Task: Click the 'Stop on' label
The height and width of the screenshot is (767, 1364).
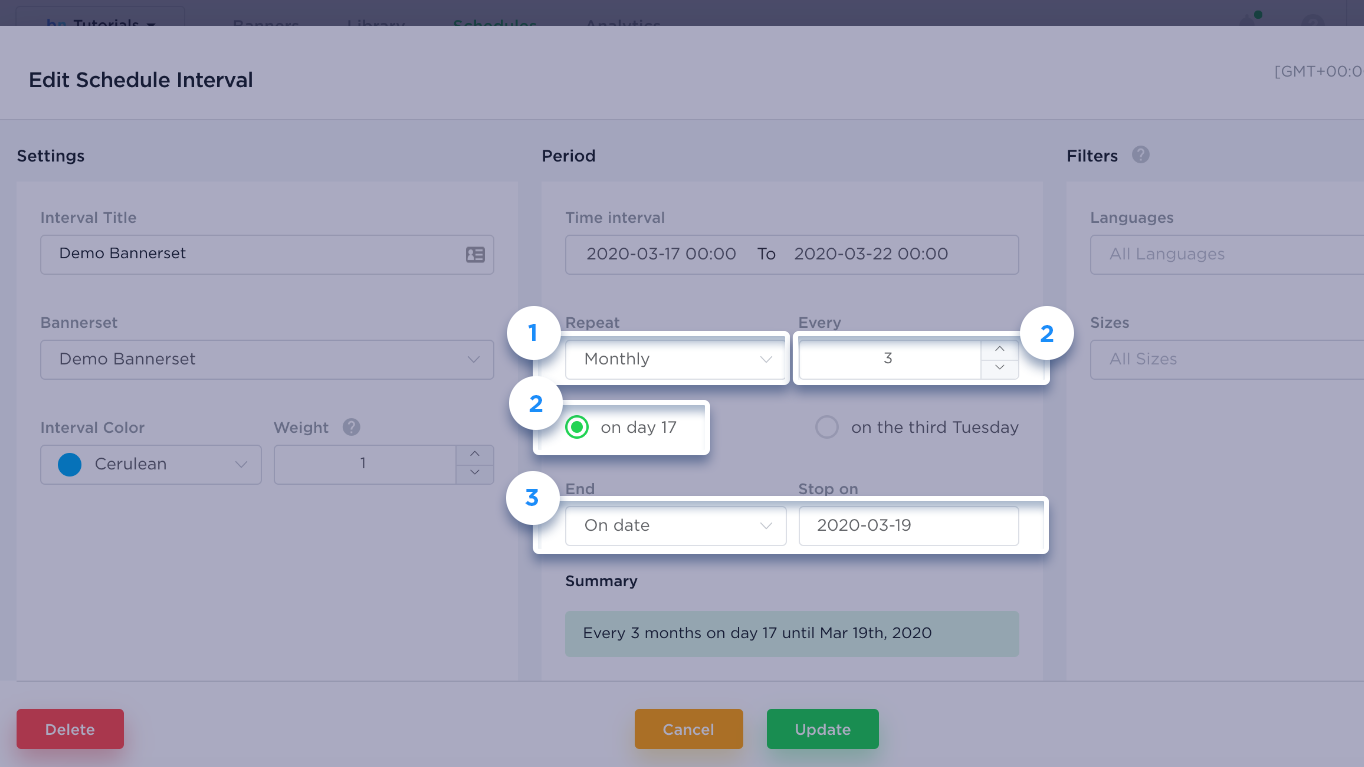Action: pyautogui.click(x=829, y=489)
